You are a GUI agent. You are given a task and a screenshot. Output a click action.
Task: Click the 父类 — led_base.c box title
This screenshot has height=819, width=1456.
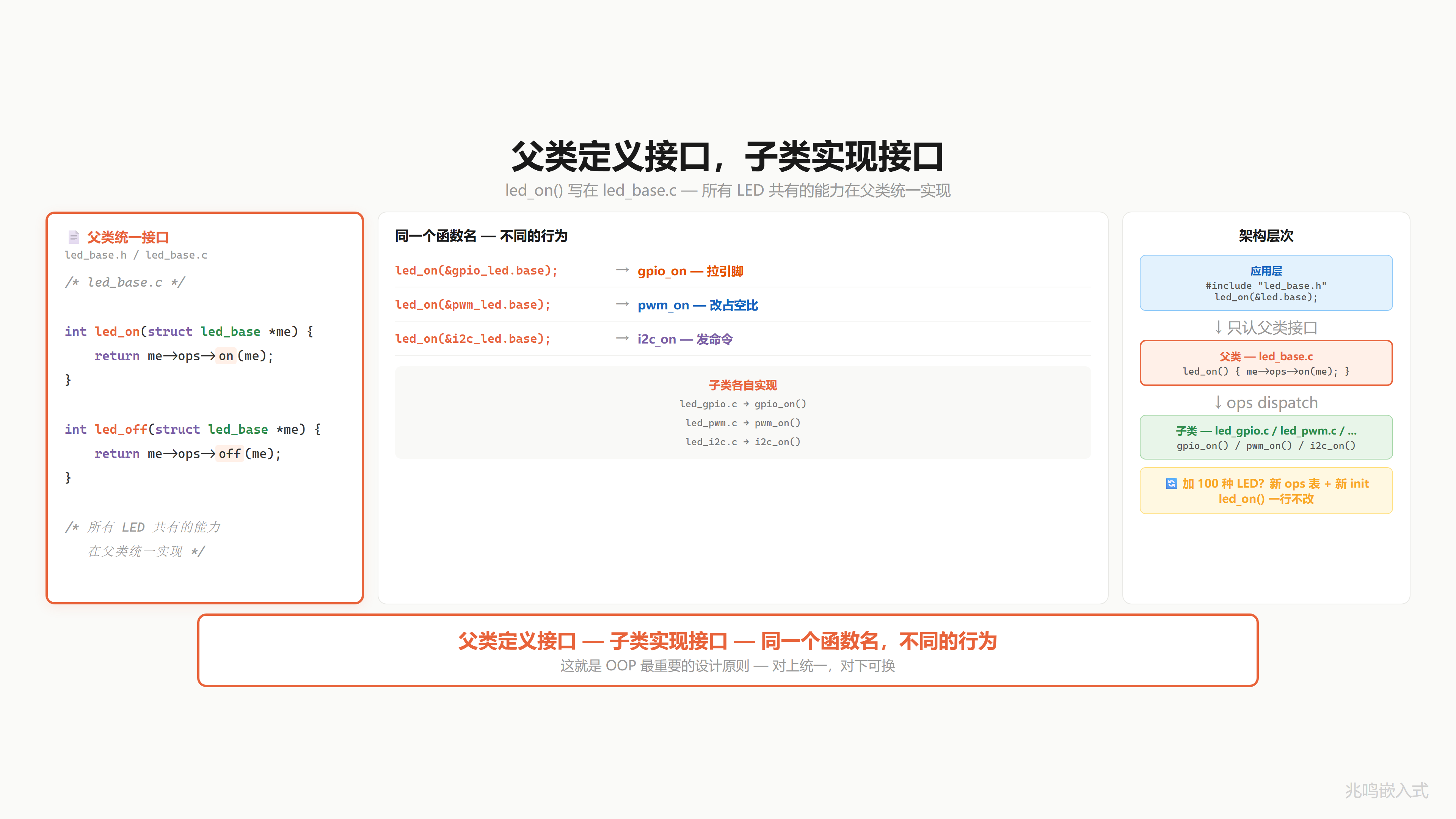[1266, 357]
